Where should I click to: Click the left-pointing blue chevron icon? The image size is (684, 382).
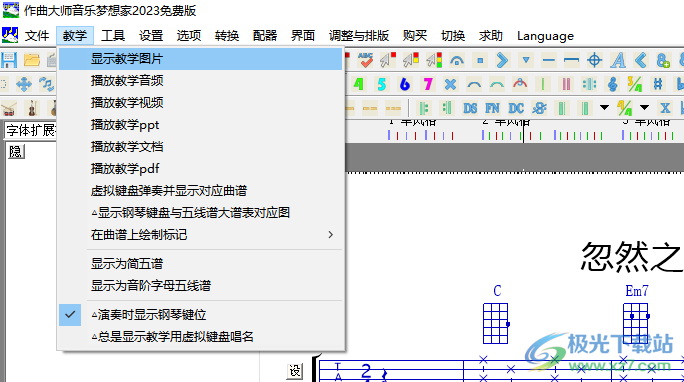640,60
